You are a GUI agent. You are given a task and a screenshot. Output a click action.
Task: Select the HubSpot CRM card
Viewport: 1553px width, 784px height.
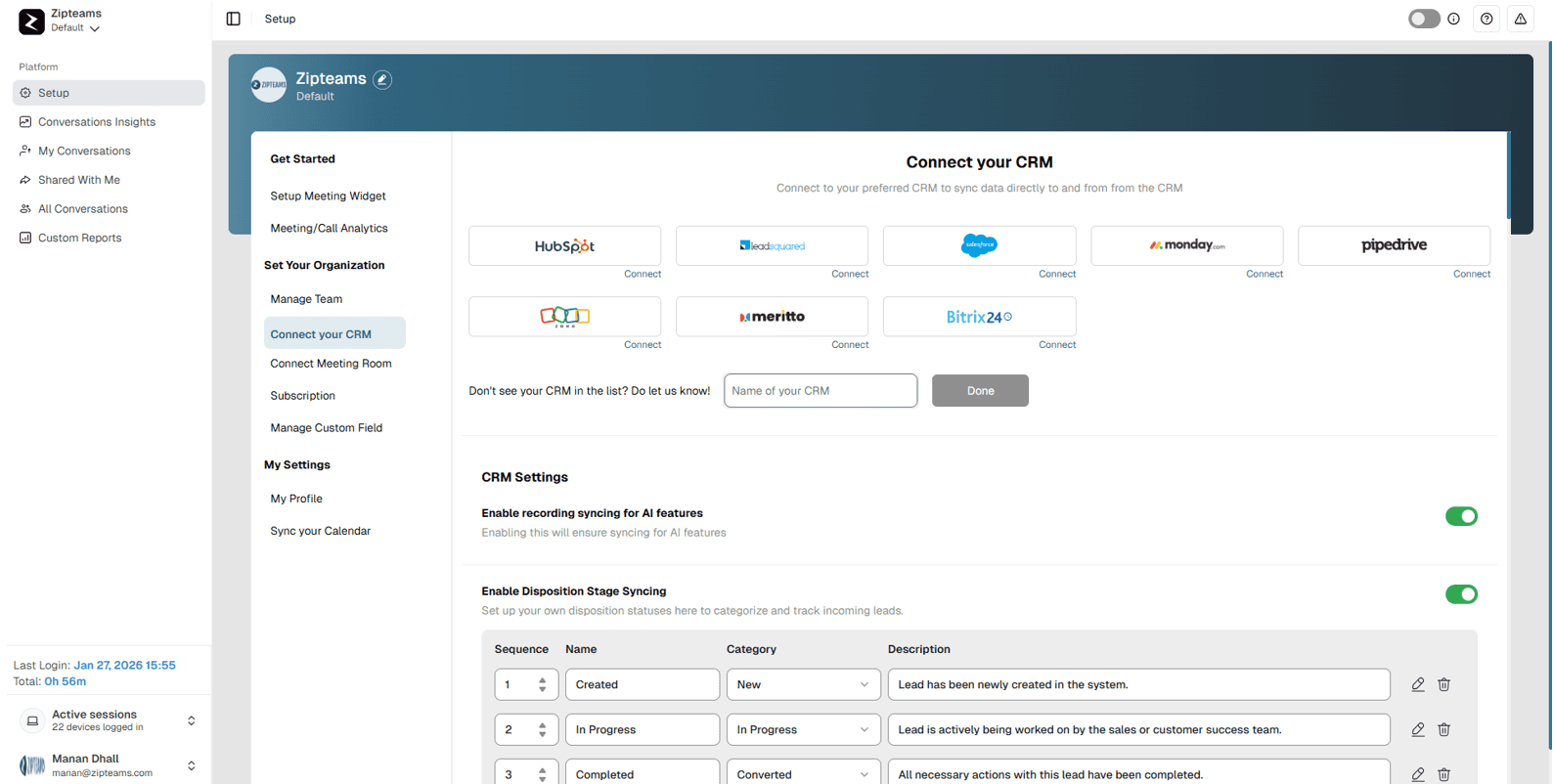click(564, 245)
